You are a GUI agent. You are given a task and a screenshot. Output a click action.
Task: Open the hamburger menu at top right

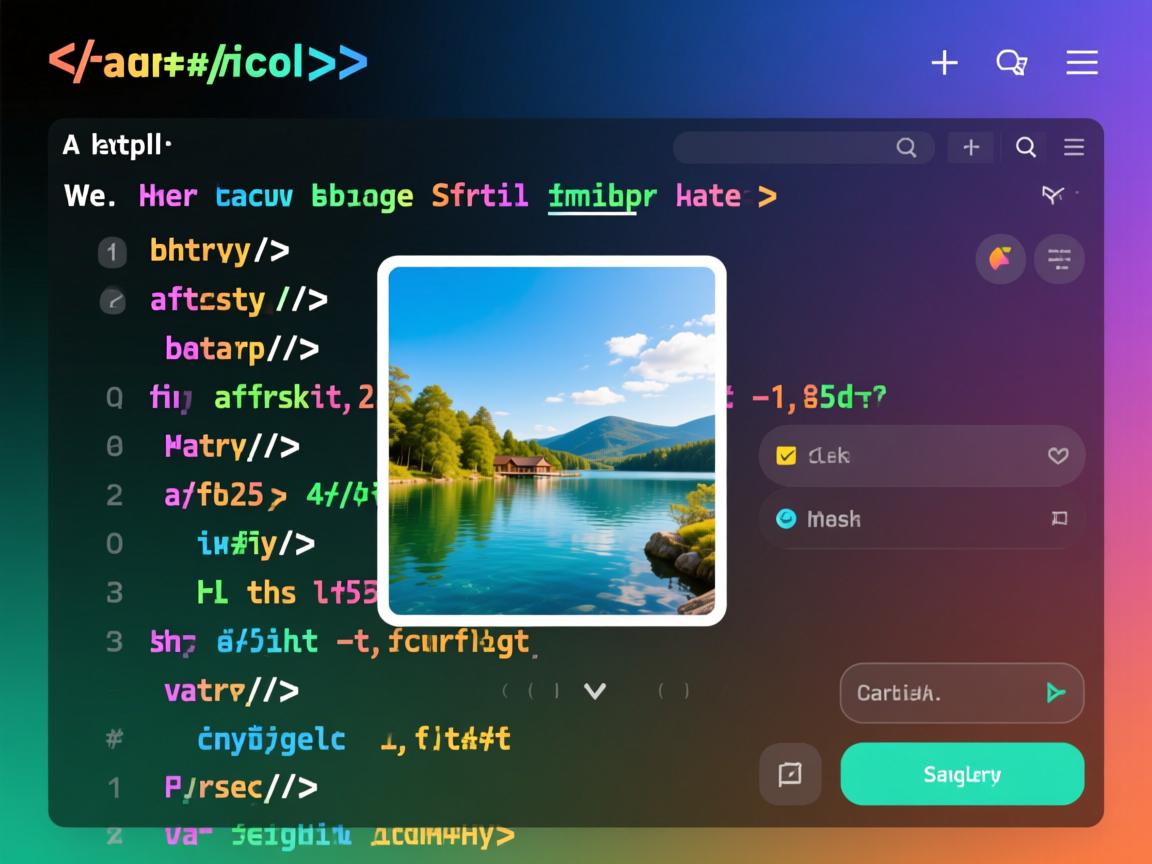point(1082,62)
